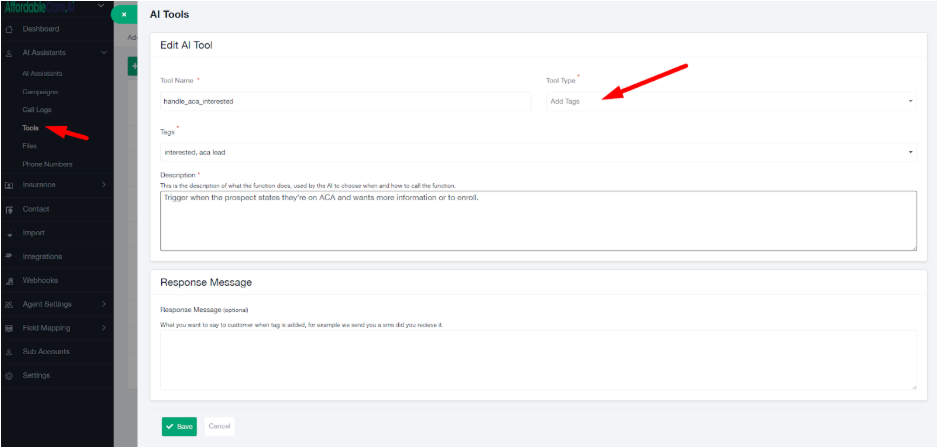The image size is (942, 447).
Task: Collapse the AI Assistants sidebar section
Action: click(104, 52)
